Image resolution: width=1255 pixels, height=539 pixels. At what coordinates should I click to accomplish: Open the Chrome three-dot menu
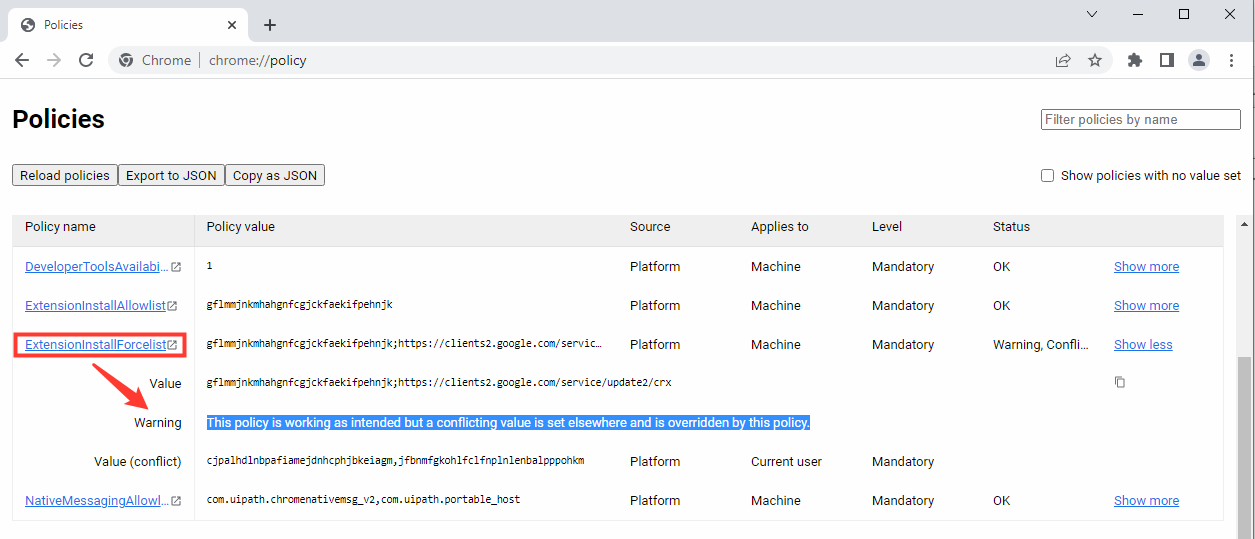click(1231, 60)
